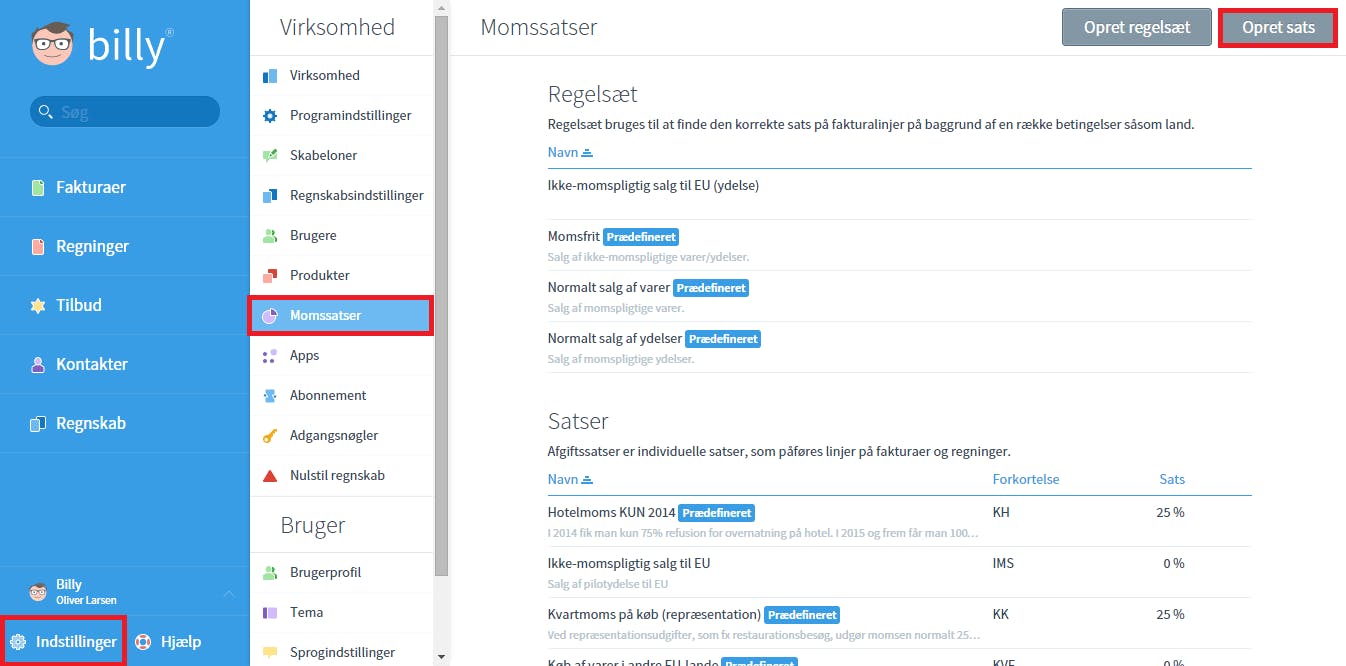Open Nulstil regnskab option
Screen dimensions: 1346x666
pos(341,475)
